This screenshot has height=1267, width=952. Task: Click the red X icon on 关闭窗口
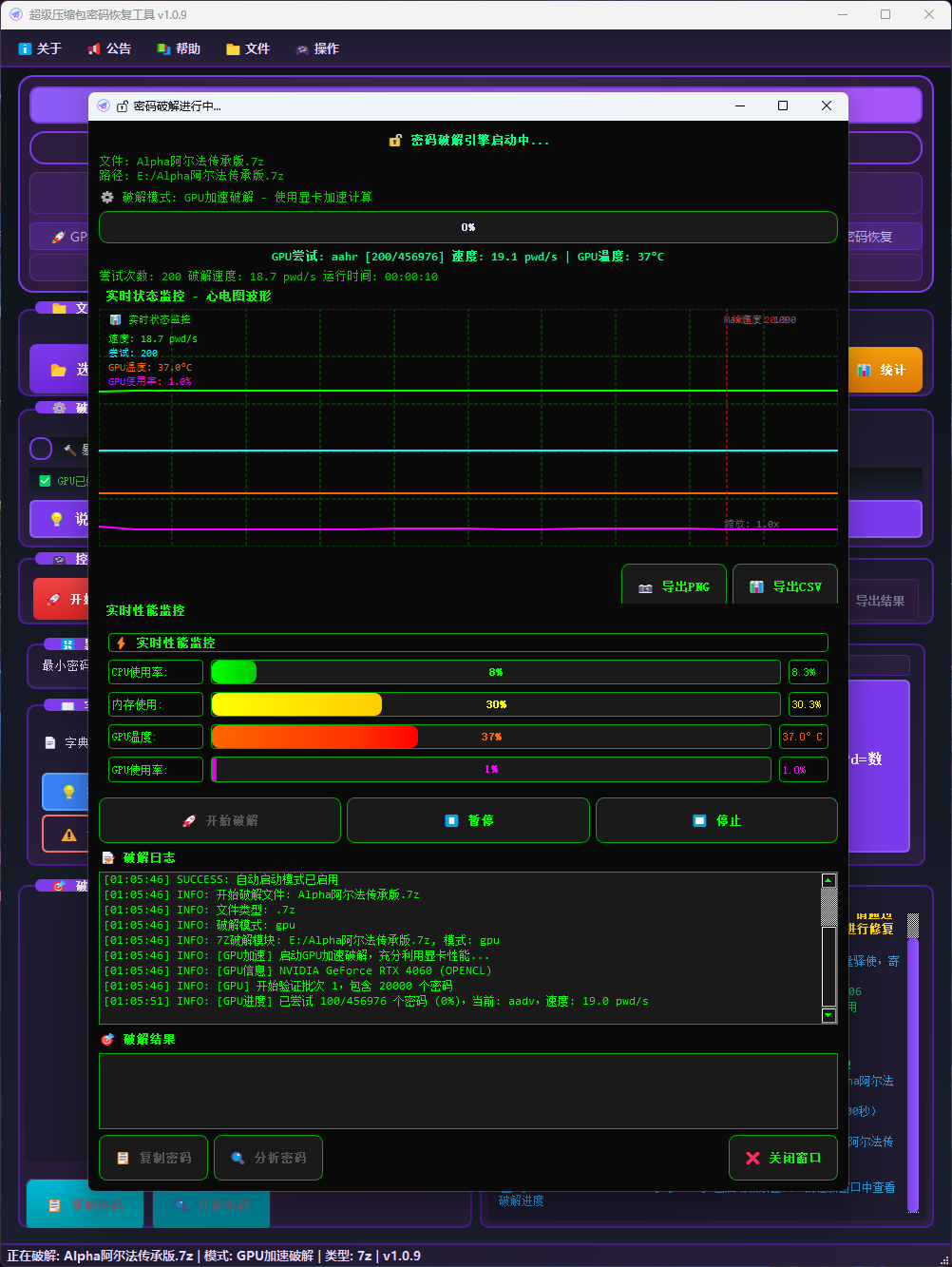point(752,1158)
